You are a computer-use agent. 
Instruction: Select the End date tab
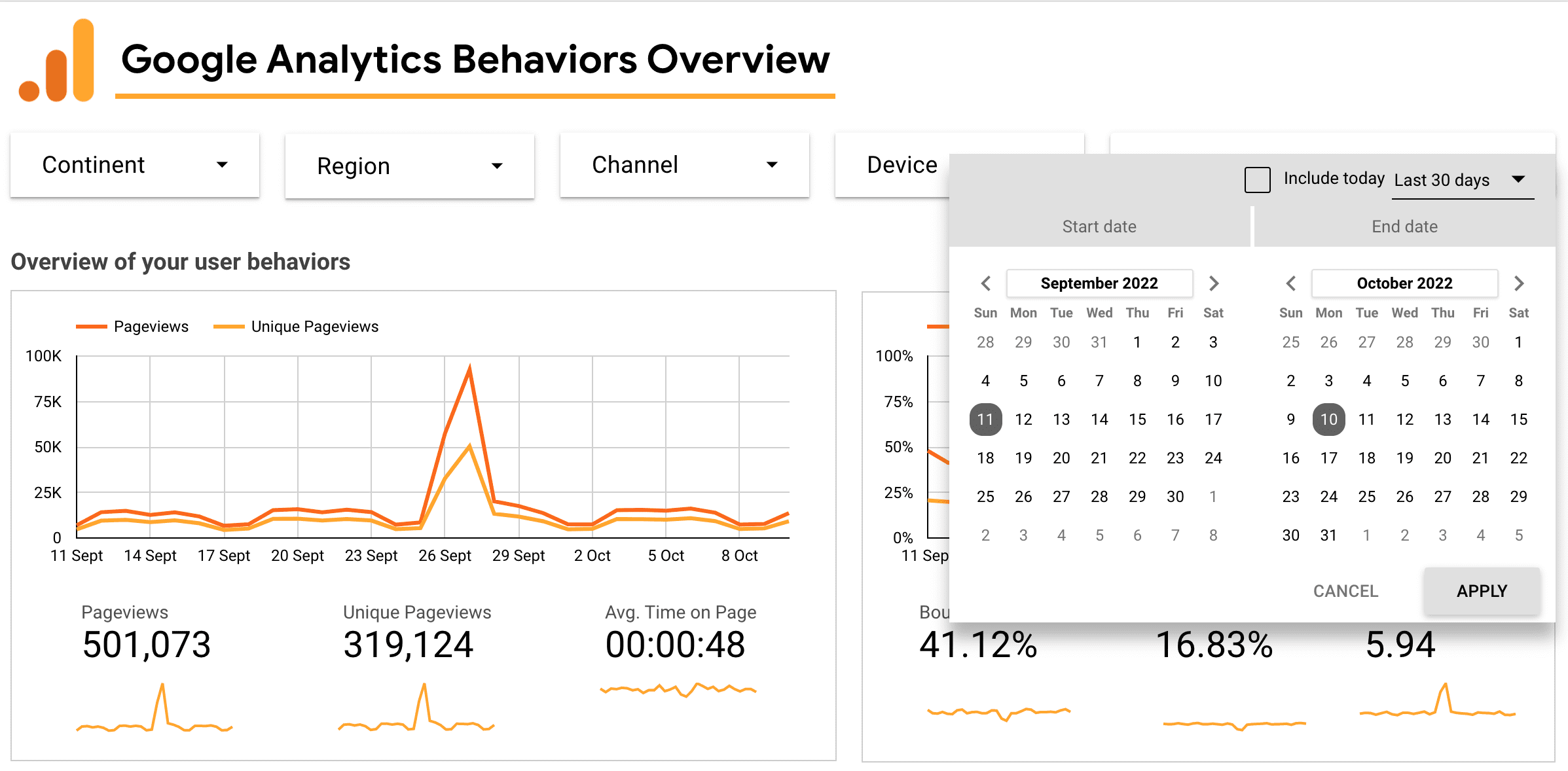[x=1404, y=226]
